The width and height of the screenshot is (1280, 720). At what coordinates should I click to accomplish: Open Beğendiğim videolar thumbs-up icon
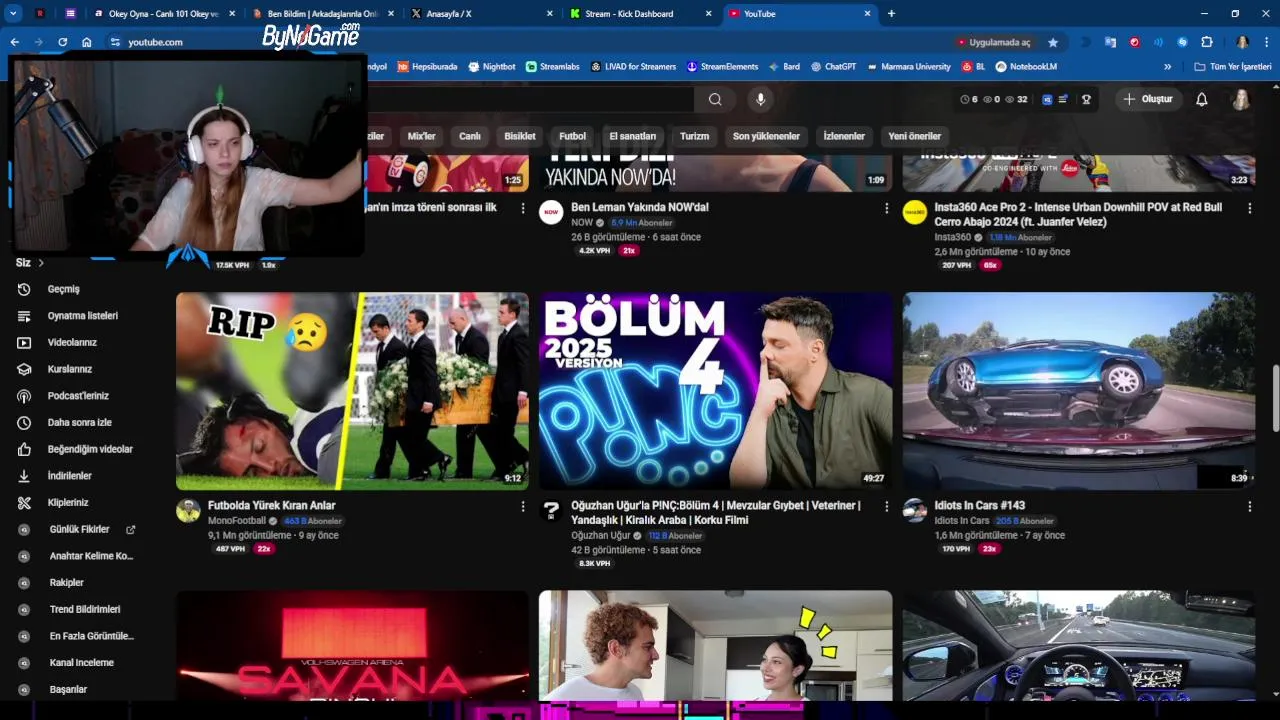[24, 449]
